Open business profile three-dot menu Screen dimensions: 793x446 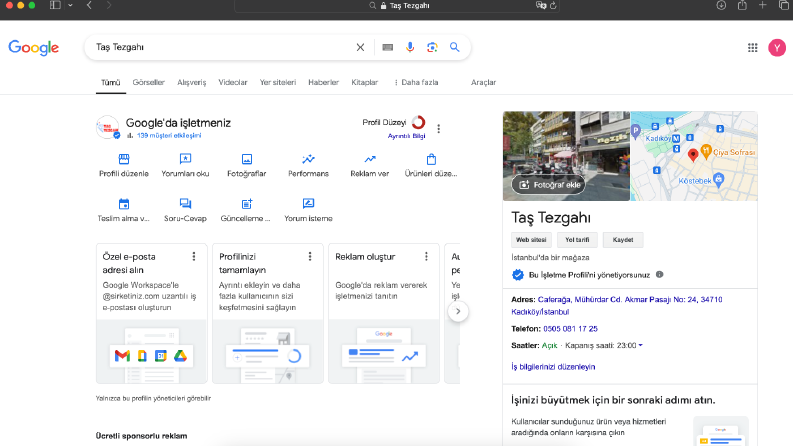[438, 129]
